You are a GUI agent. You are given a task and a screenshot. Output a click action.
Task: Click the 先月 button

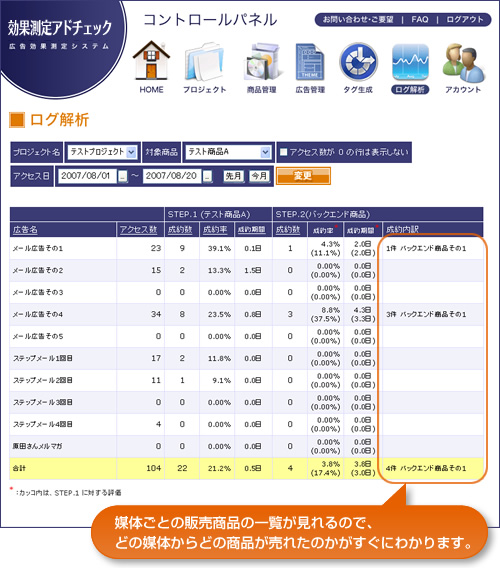[x=233, y=176]
